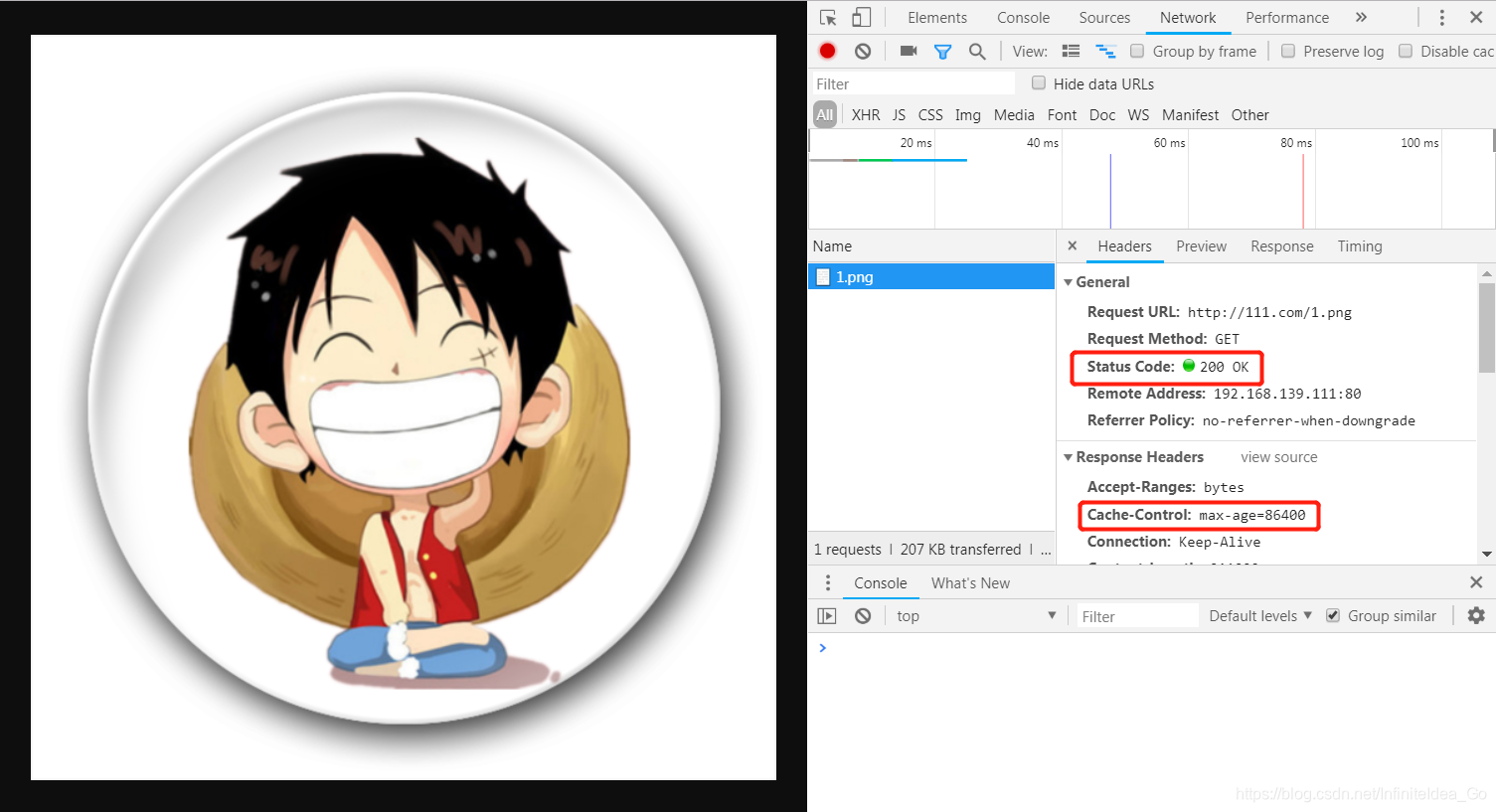Enable Preserve log checkbox

pyautogui.click(x=1288, y=51)
